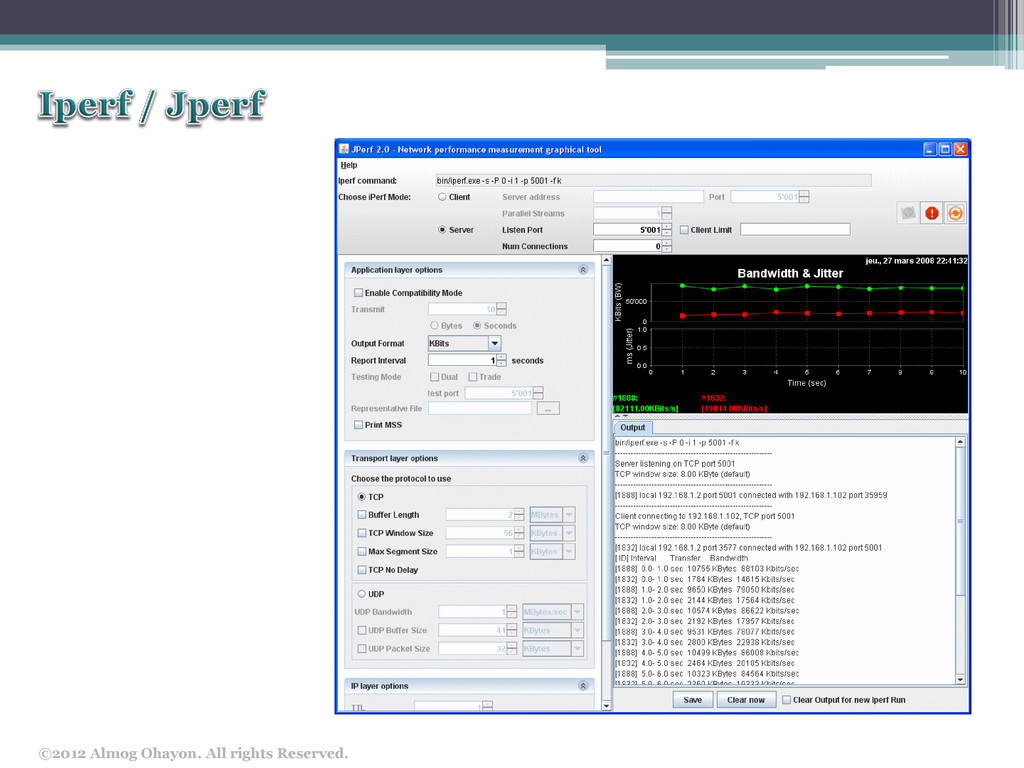Open the Max Segment Size KBytes dropdown
1024x768 pixels.
pos(569,551)
